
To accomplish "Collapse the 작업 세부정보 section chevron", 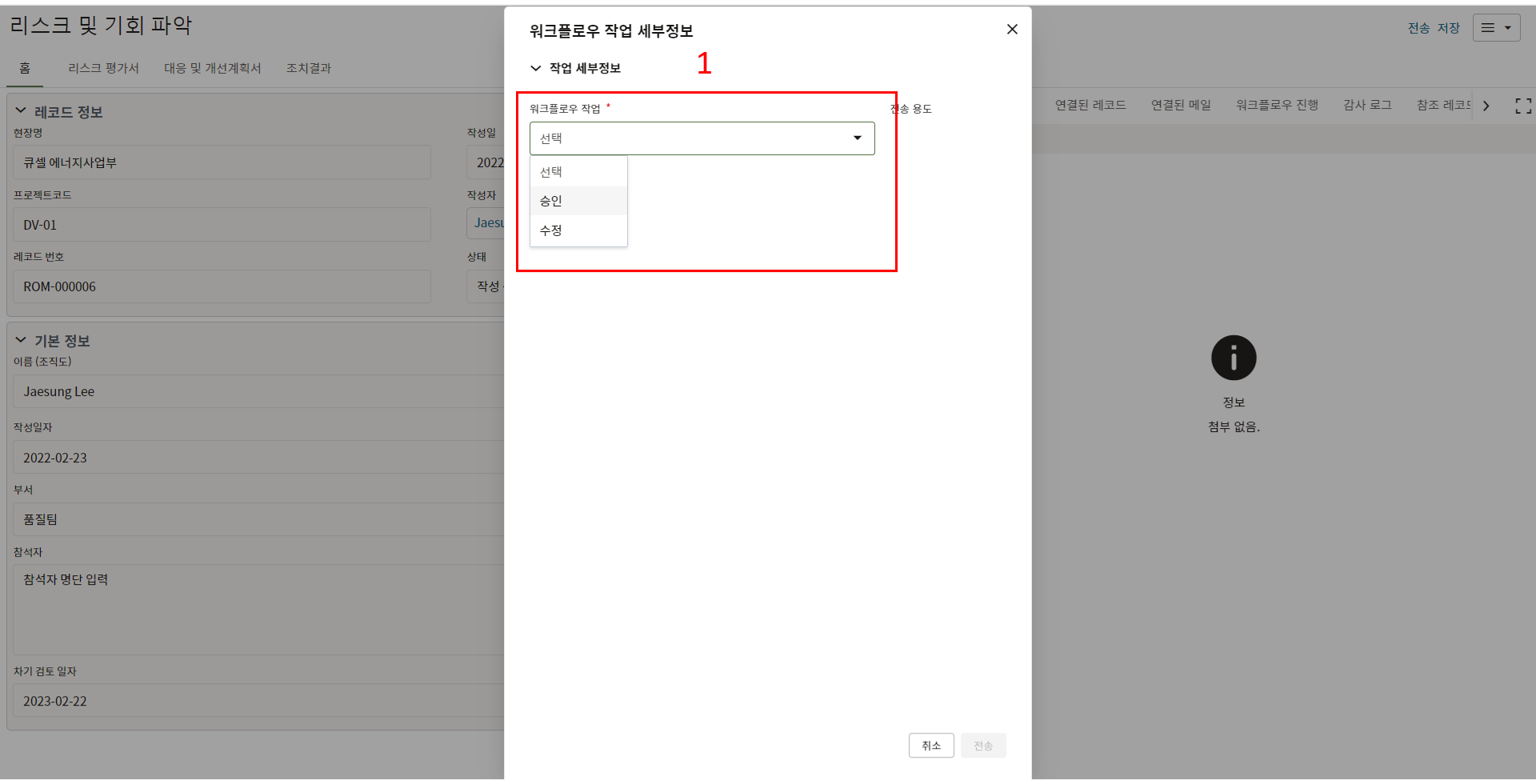I will coord(536,68).
